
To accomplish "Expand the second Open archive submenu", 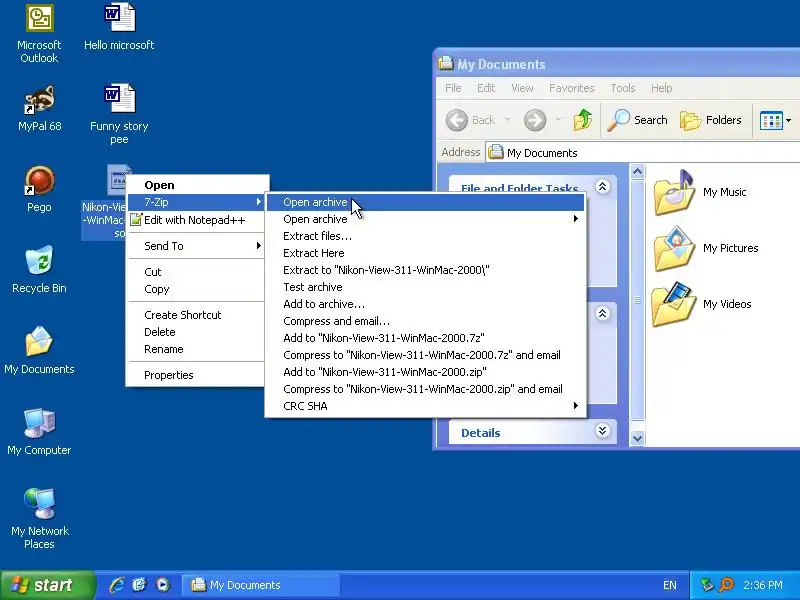I will point(576,219).
